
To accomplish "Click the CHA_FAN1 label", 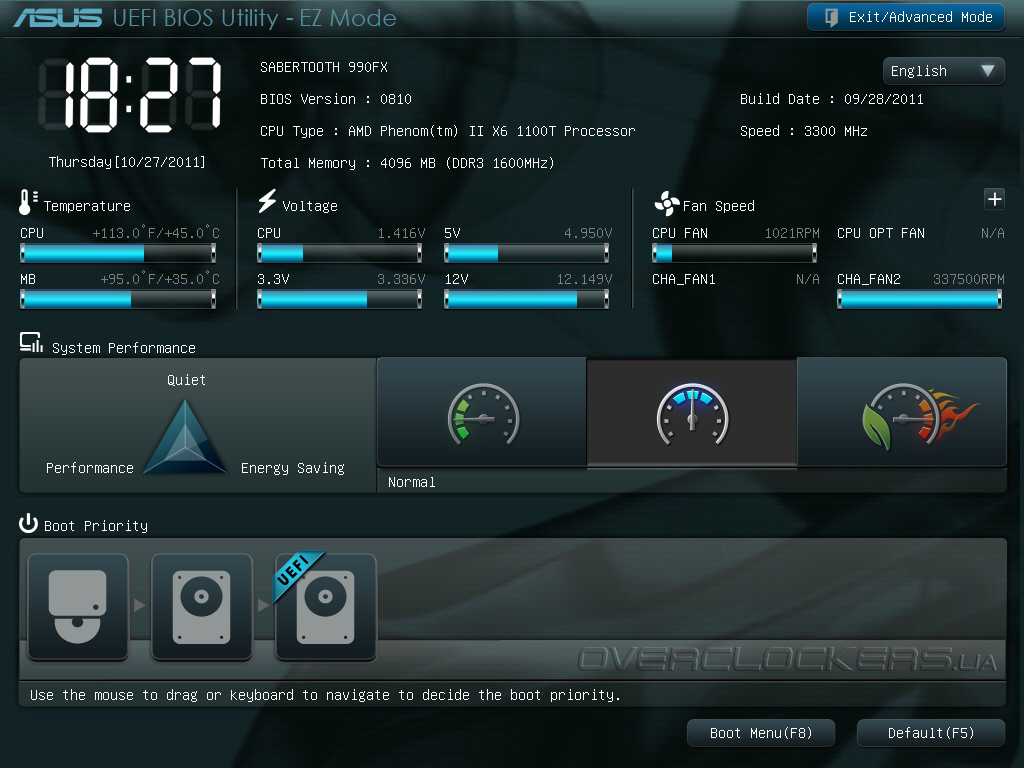I will (x=684, y=280).
